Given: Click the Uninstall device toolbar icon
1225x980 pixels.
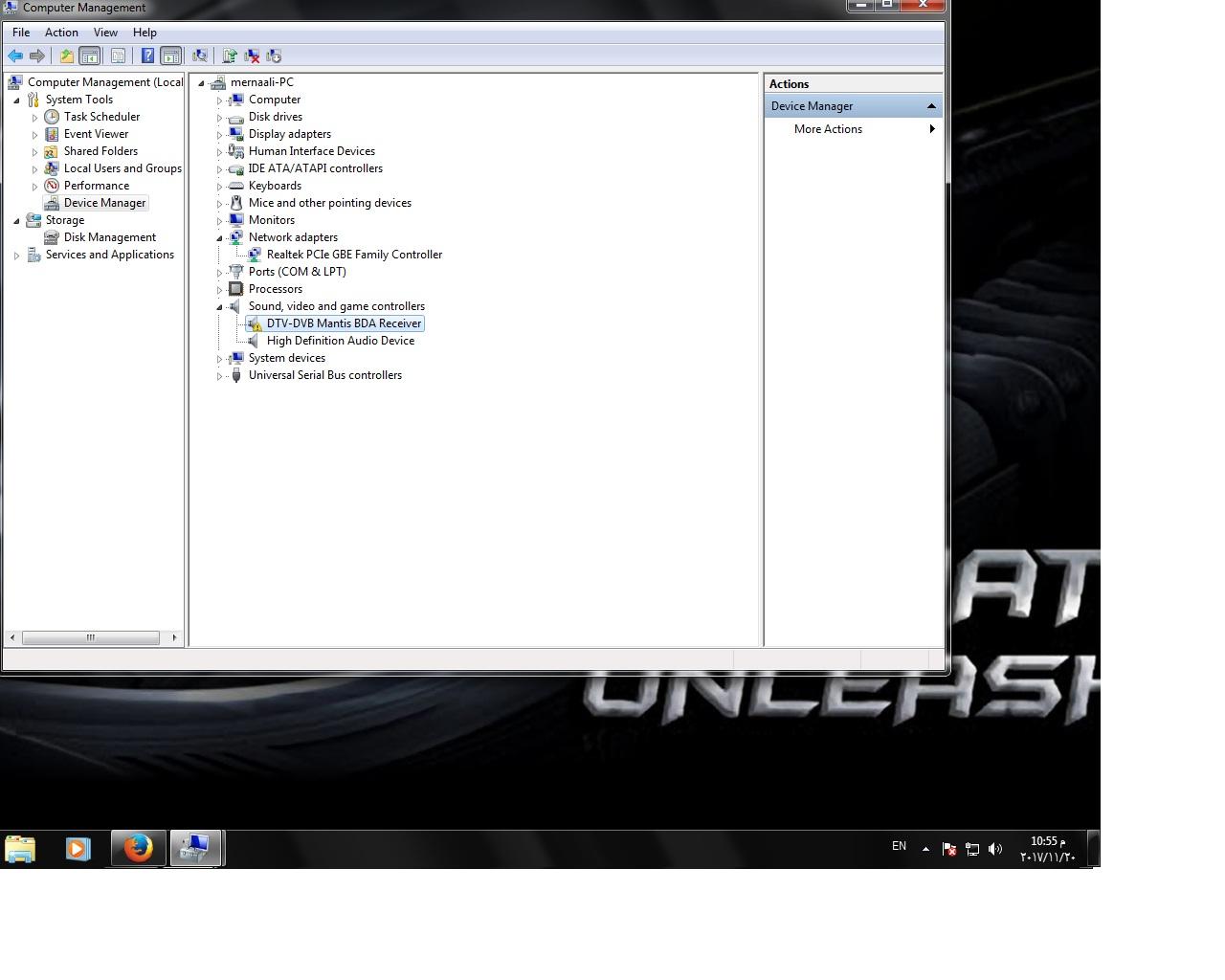Looking at the screenshot, I should [x=252, y=56].
